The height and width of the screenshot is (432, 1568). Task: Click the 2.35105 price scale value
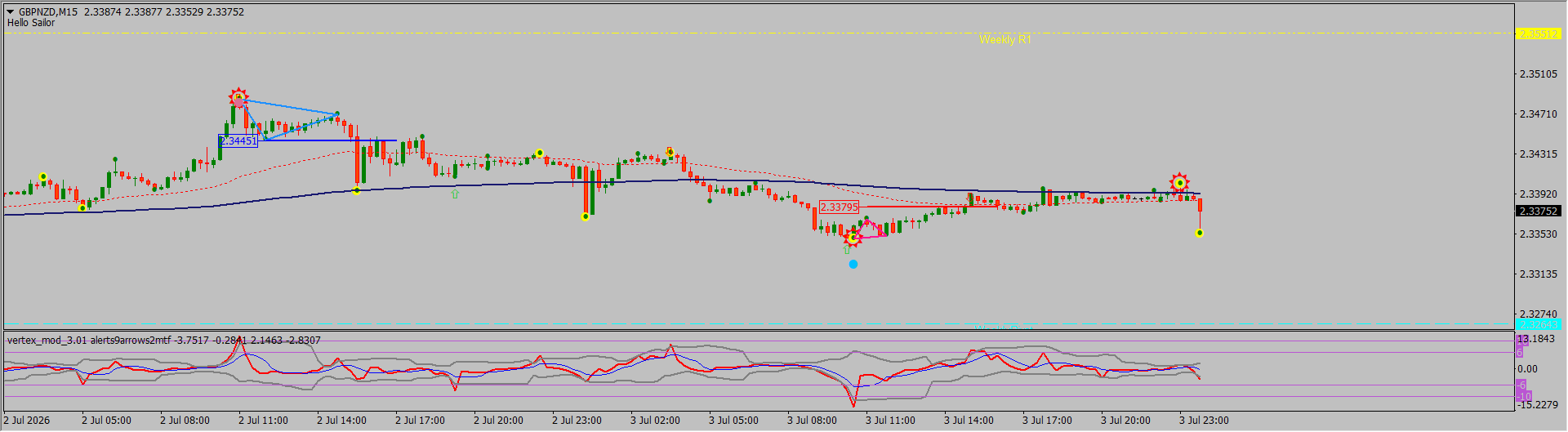coord(1538,74)
